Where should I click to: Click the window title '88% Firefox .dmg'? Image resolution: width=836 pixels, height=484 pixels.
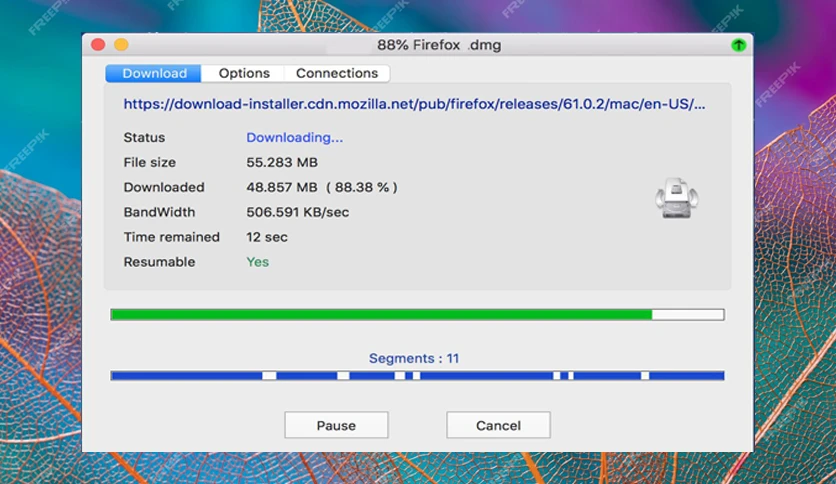439,45
